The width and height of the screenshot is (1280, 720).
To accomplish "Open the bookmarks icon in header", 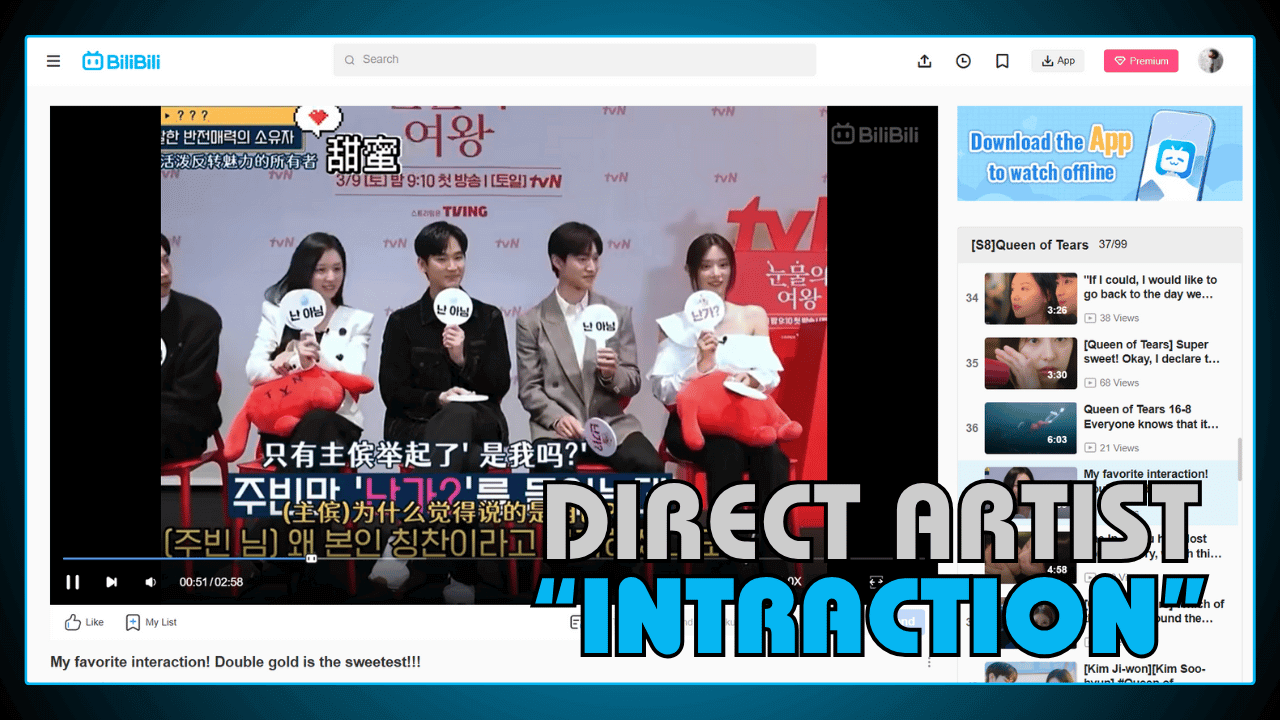I will point(1002,61).
